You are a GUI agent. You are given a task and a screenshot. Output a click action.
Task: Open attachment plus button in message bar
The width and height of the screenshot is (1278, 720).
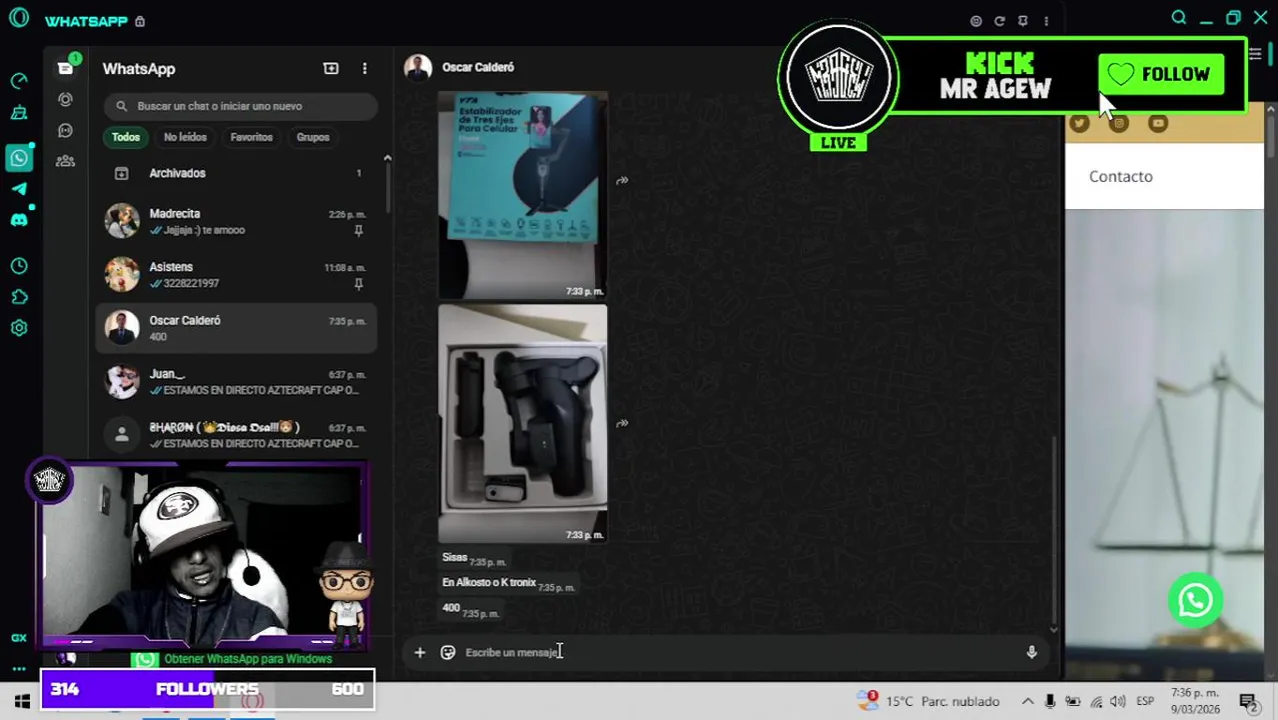(420, 652)
